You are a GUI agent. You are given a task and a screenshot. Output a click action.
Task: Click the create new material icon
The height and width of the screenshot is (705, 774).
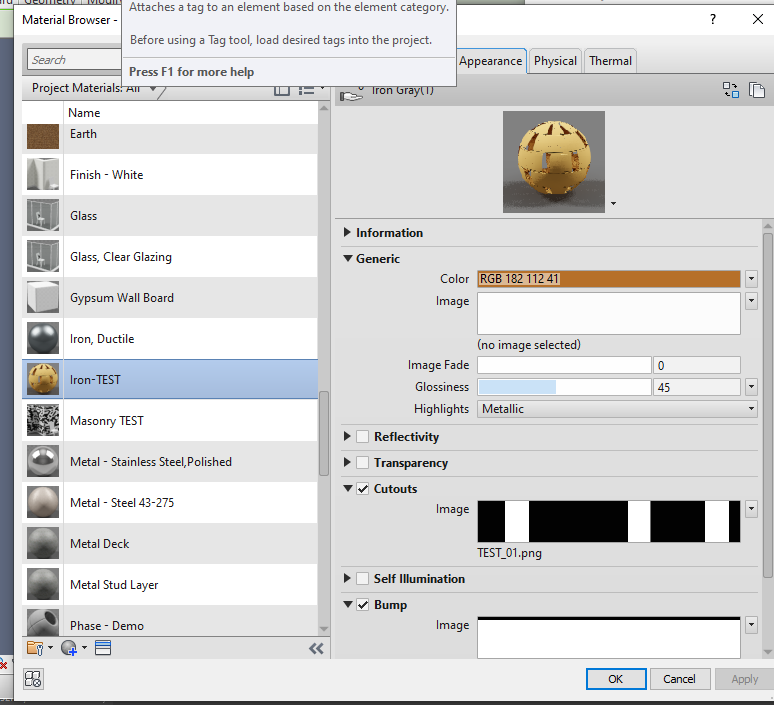point(69,648)
